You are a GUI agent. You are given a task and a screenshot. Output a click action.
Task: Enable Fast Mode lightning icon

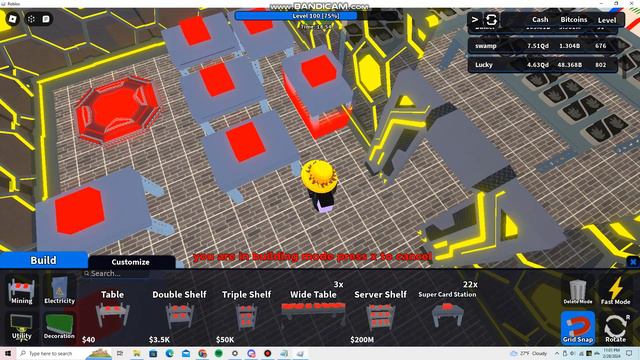(x=615, y=291)
